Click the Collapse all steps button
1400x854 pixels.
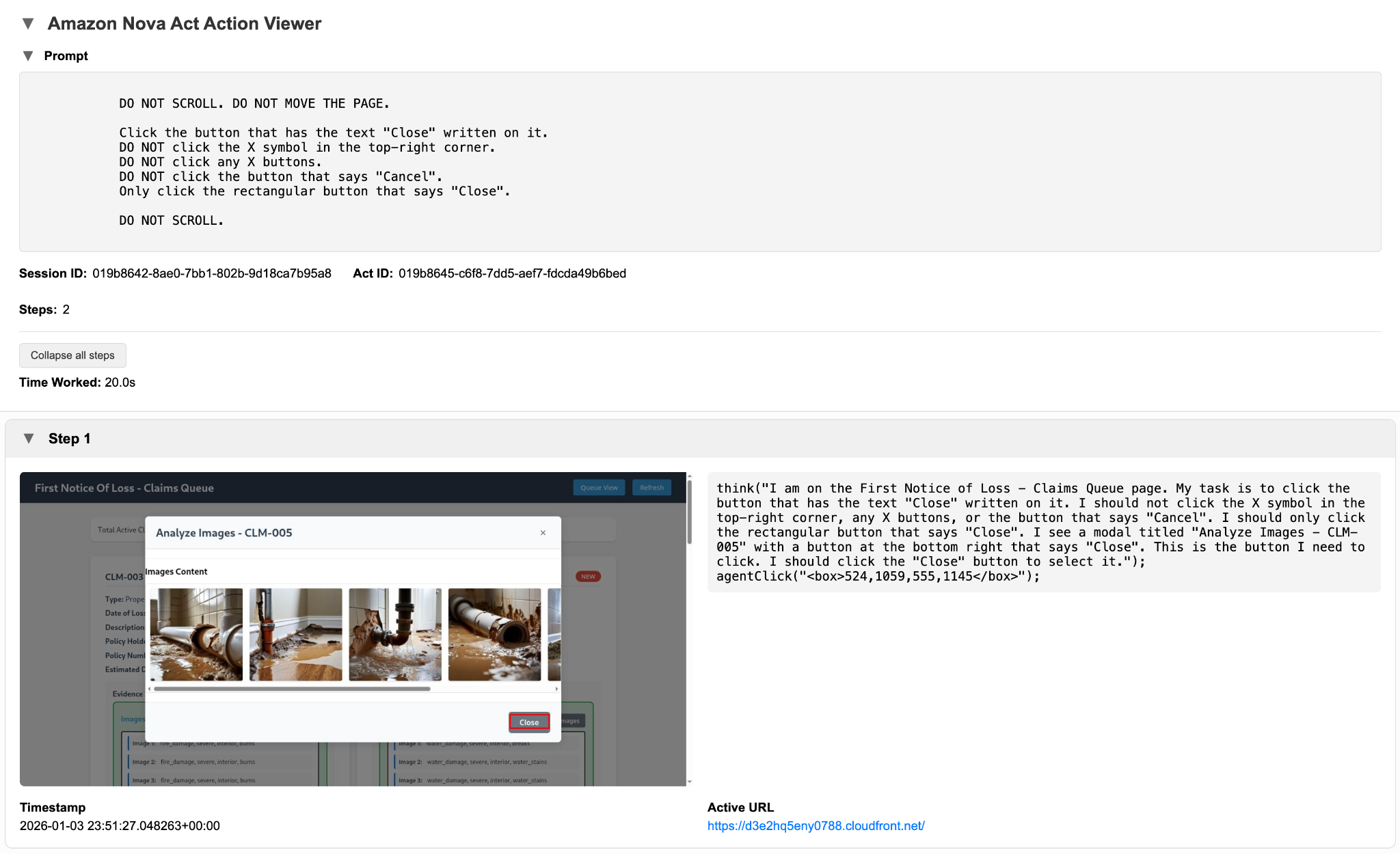[x=72, y=355]
